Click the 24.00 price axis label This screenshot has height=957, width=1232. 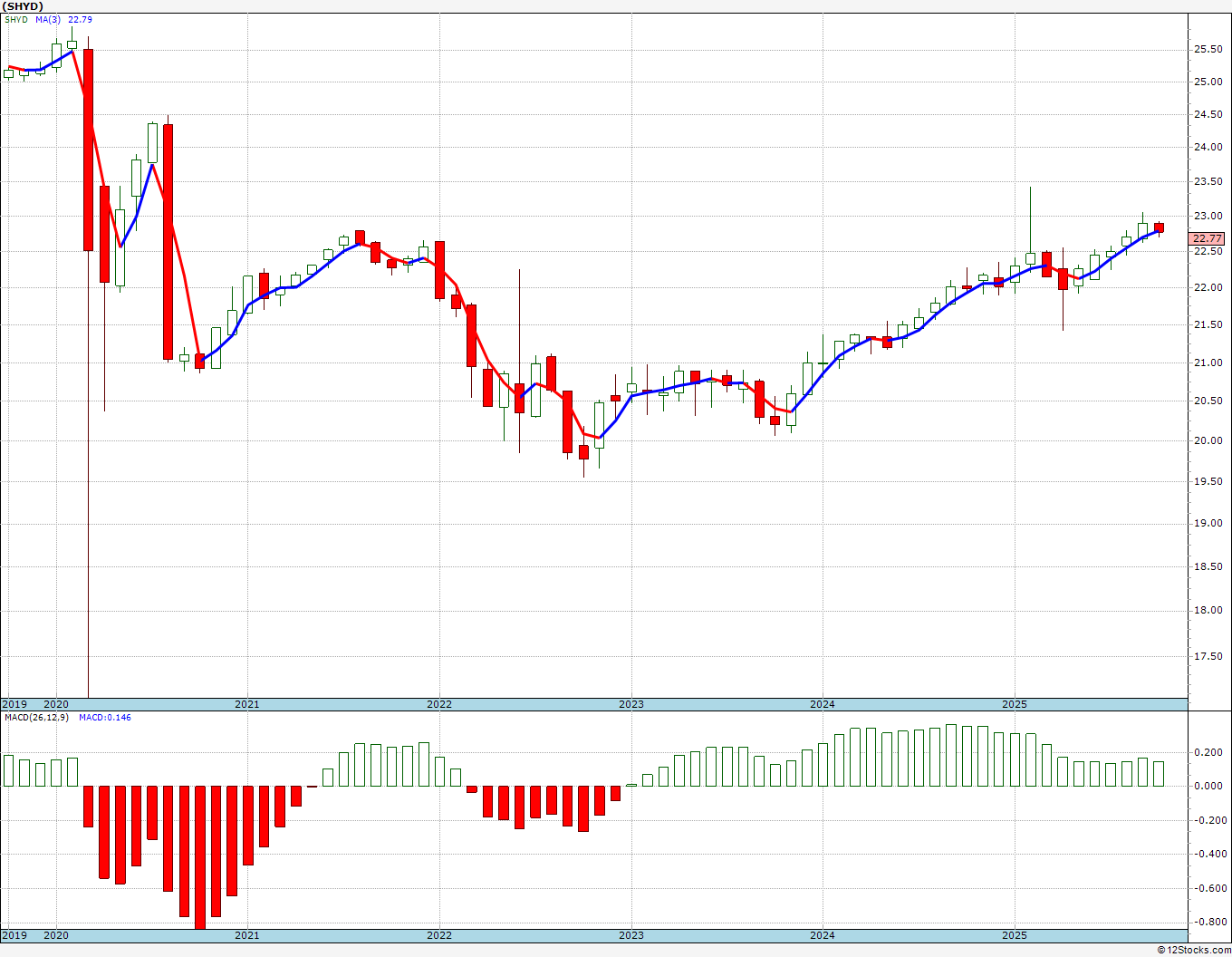coord(1208,147)
